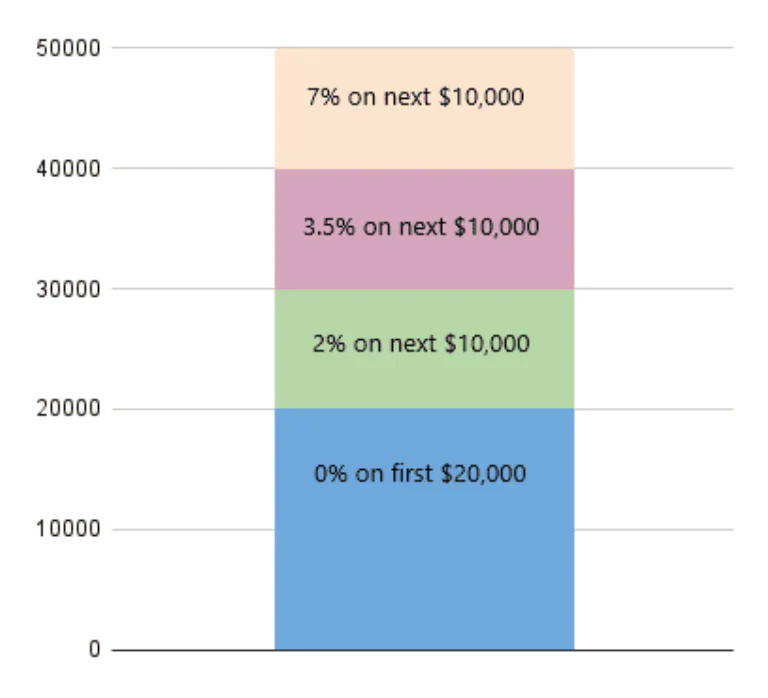Select the peach top bar segment

[x=424, y=135]
